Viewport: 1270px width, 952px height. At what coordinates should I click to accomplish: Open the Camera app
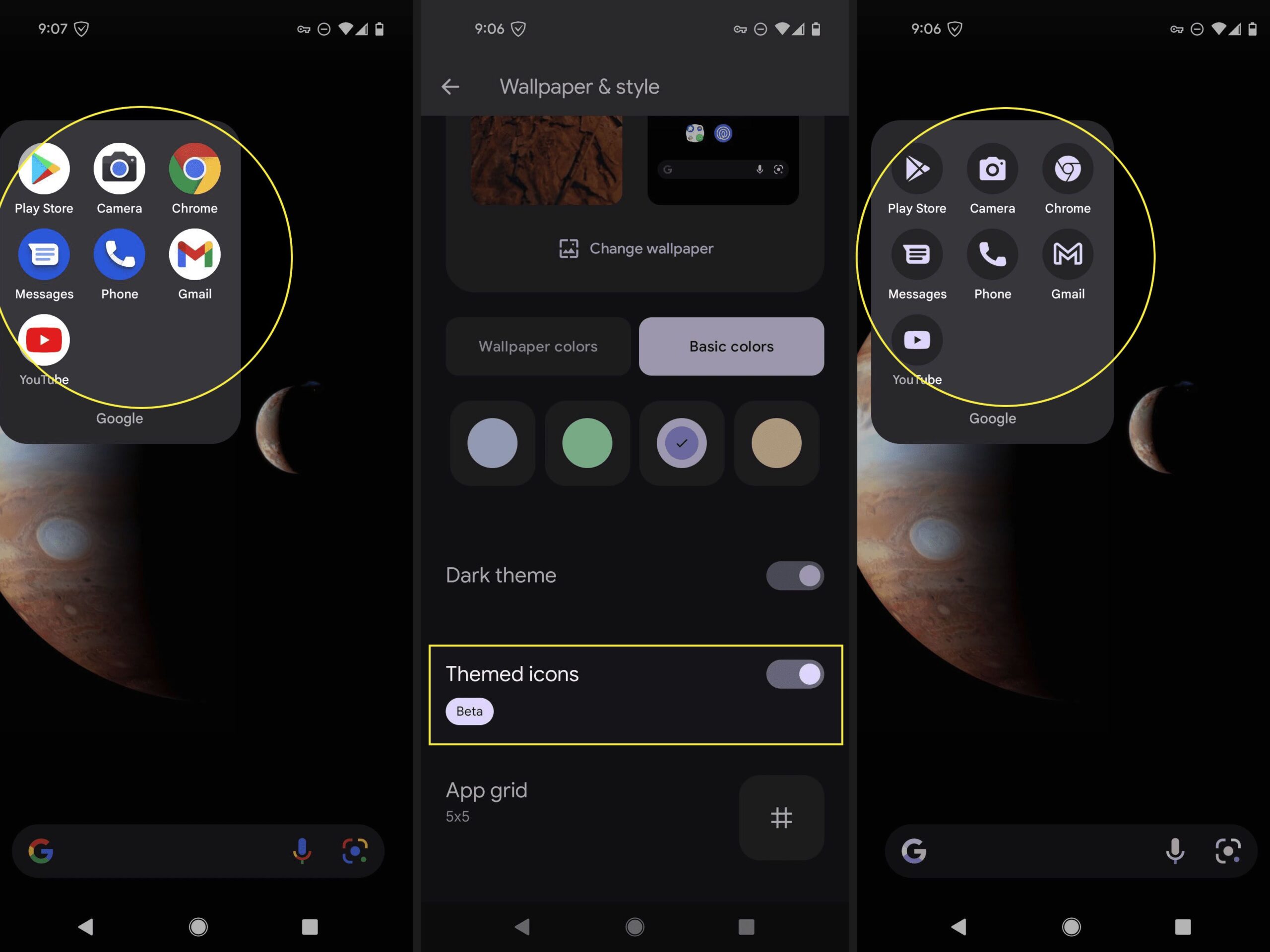click(x=119, y=168)
